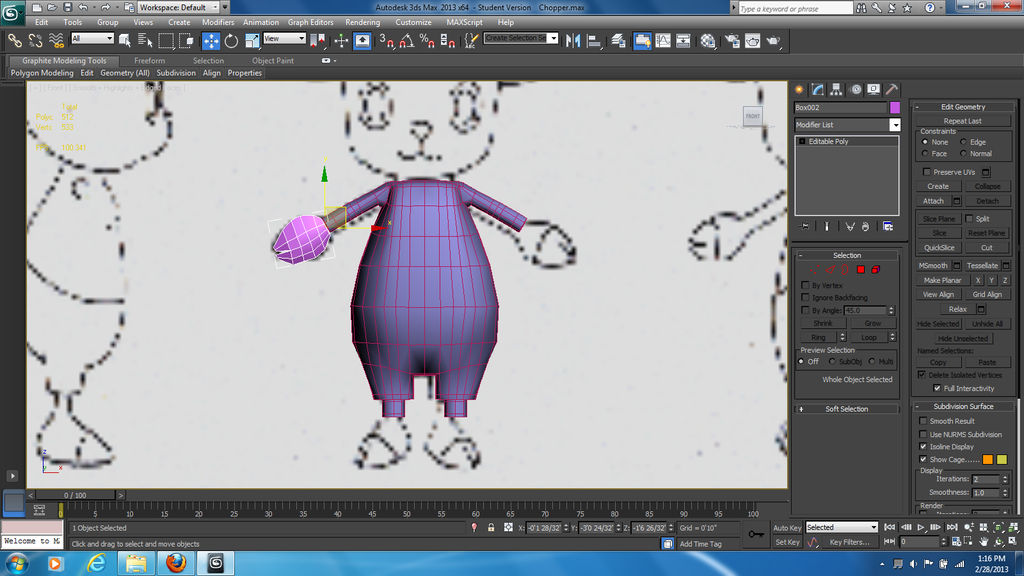Click Pin Stack icon under modifier stack
This screenshot has width=1024, height=576.
(x=805, y=226)
